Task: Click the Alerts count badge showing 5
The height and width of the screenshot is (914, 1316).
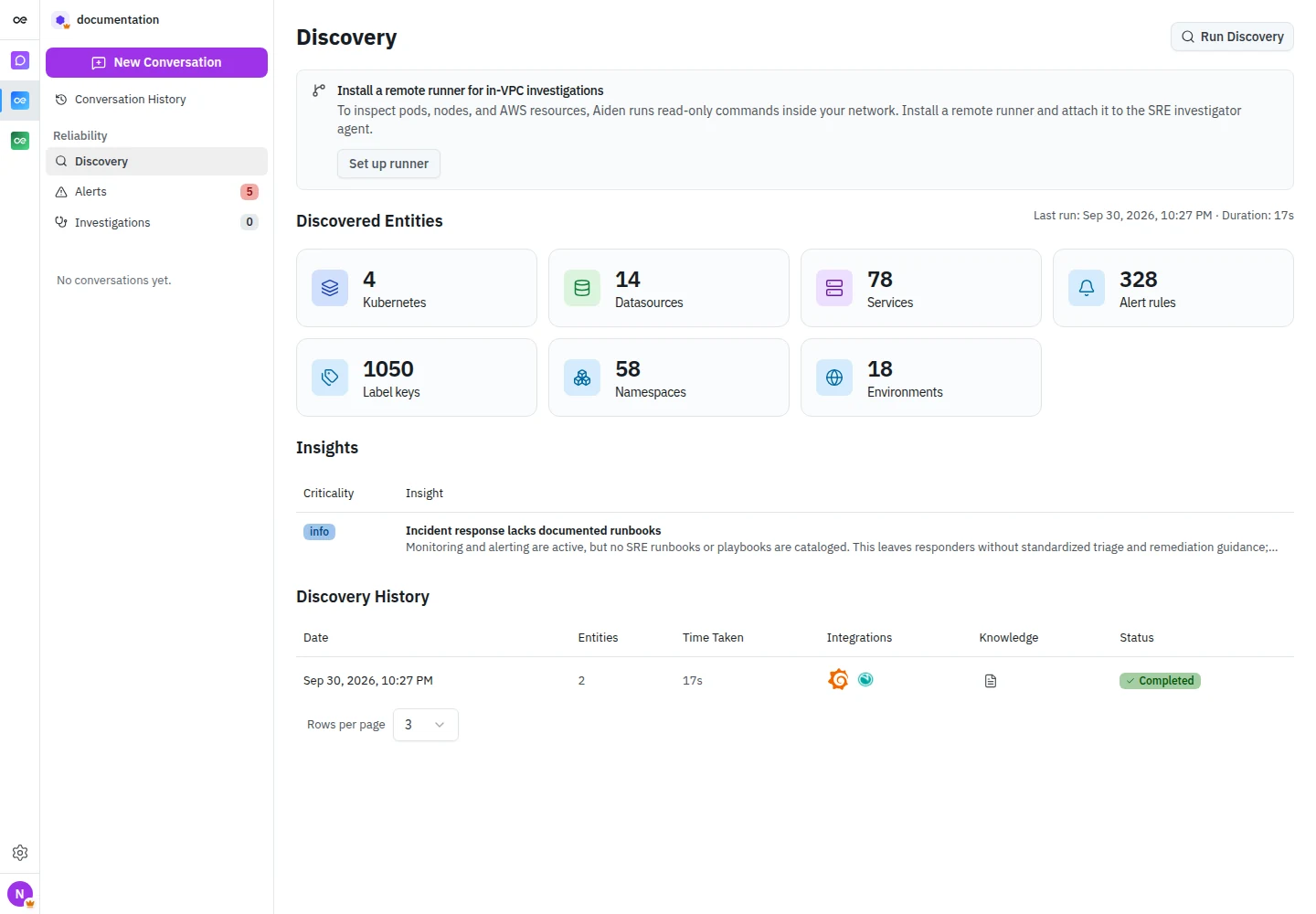Action: [x=249, y=192]
